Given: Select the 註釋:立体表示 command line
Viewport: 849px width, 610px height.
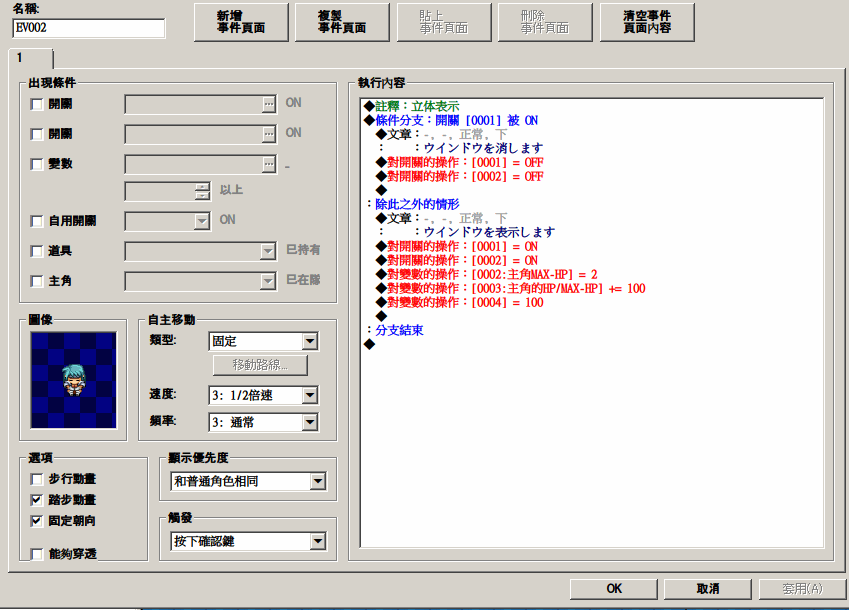Looking at the screenshot, I should coord(412,106).
